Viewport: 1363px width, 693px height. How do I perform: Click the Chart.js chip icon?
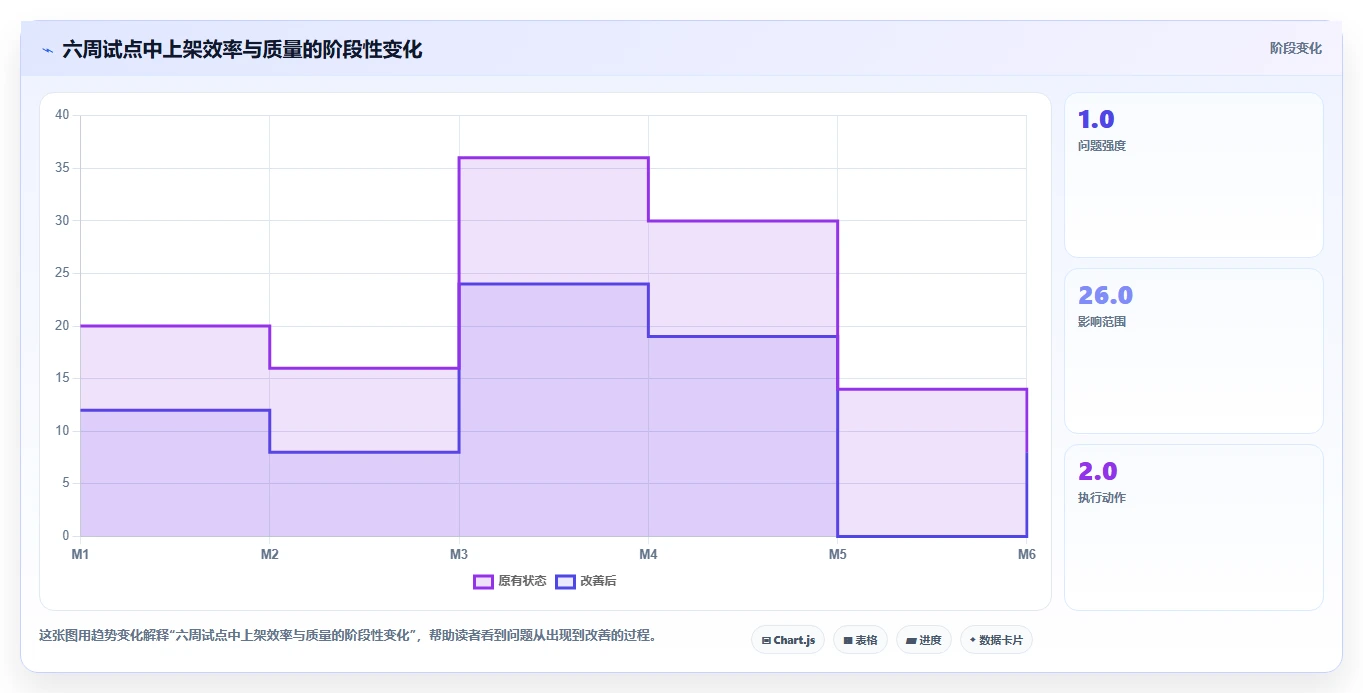point(766,640)
